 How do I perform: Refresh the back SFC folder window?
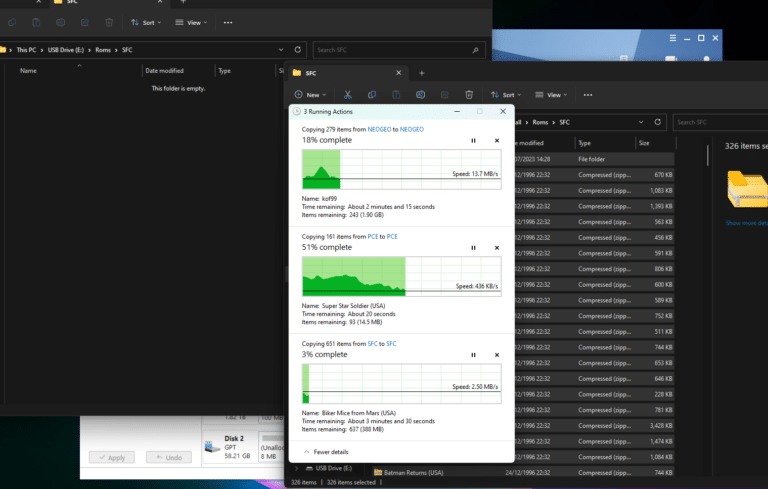298,49
